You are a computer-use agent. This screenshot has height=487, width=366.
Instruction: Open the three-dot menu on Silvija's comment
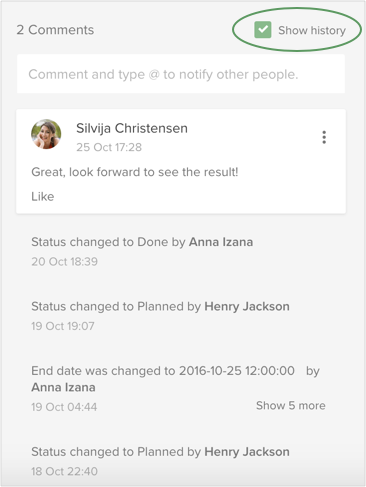click(x=324, y=137)
